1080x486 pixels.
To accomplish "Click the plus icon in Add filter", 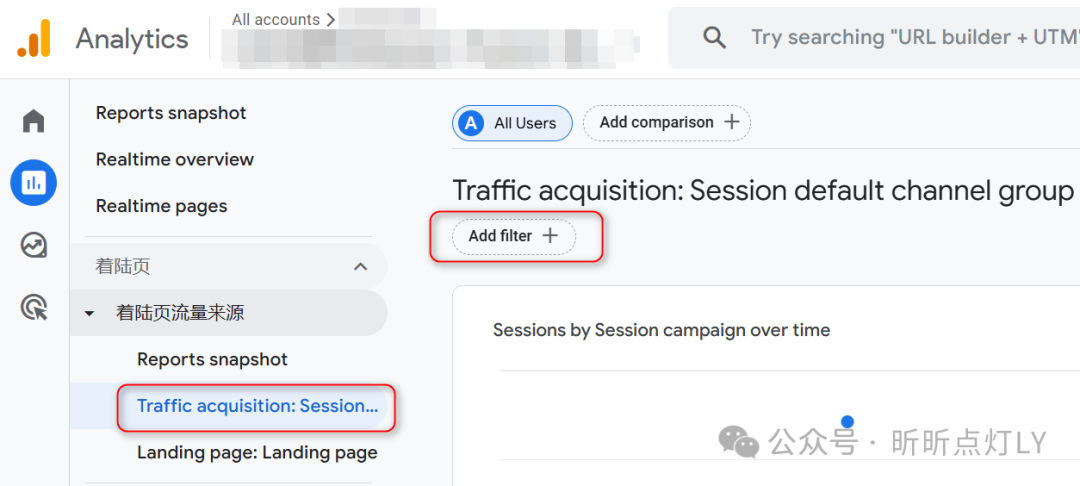I will (550, 236).
